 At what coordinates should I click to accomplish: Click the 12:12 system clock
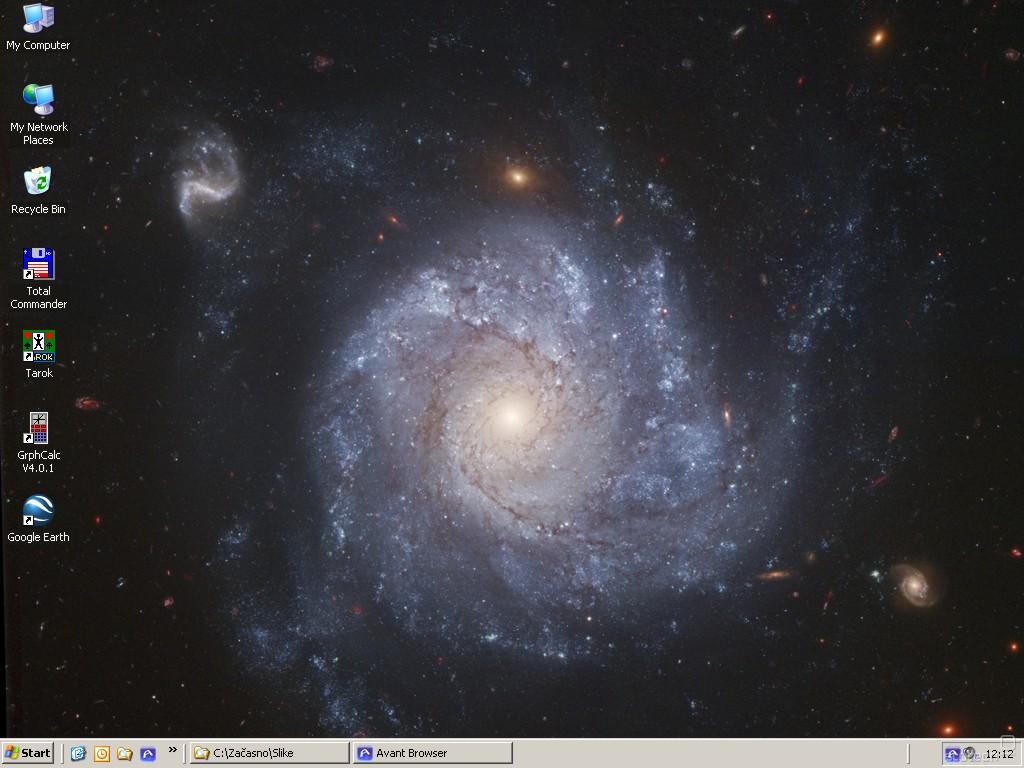pyautogui.click(x=999, y=754)
